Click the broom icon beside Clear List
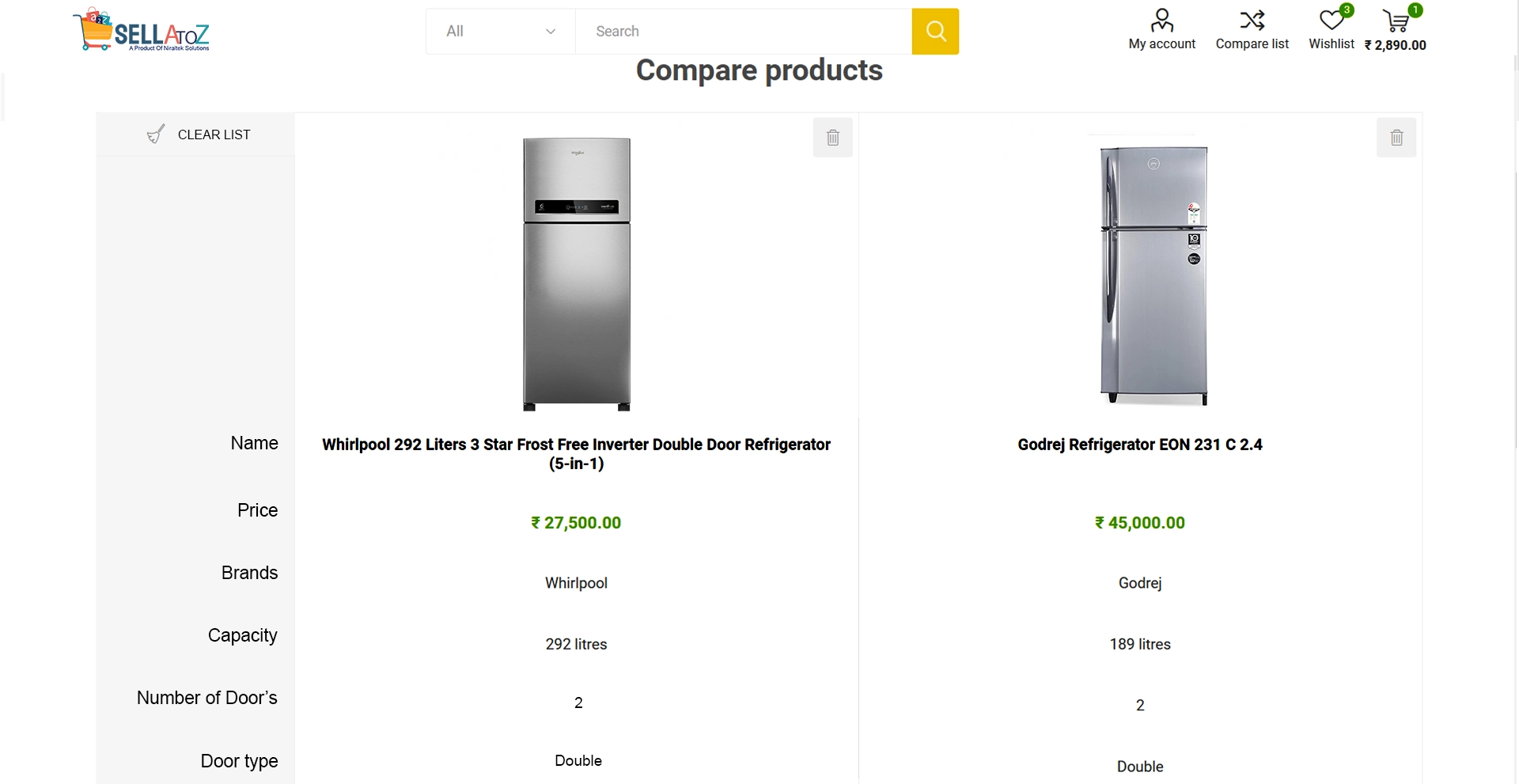 pos(156,134)
